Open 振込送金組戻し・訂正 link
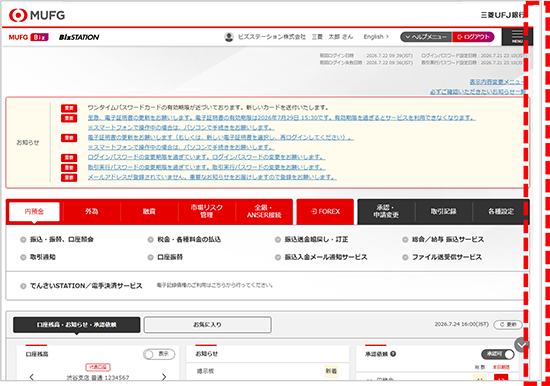Screen dimensions: 550x386 click(x=316, y=239)
